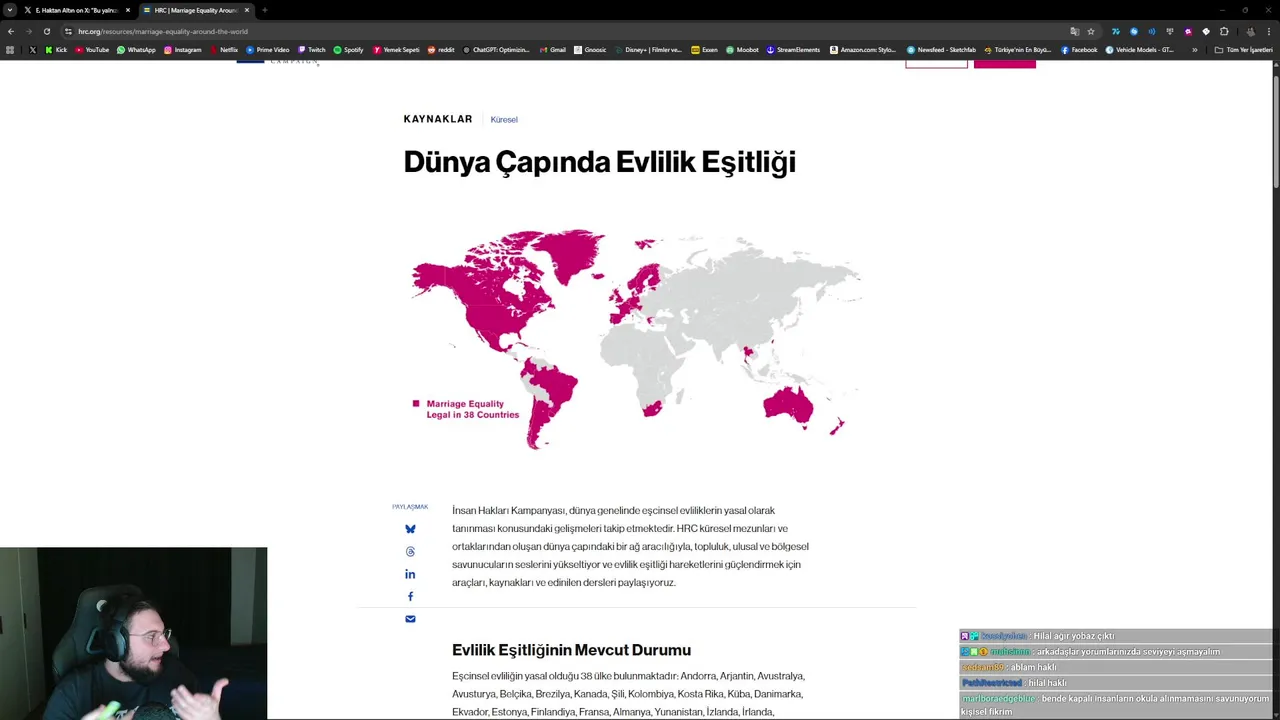The width and height of the screenshot is (1280, 720).
Task: Open the Netflix bookmark
Action: point(224,50)
